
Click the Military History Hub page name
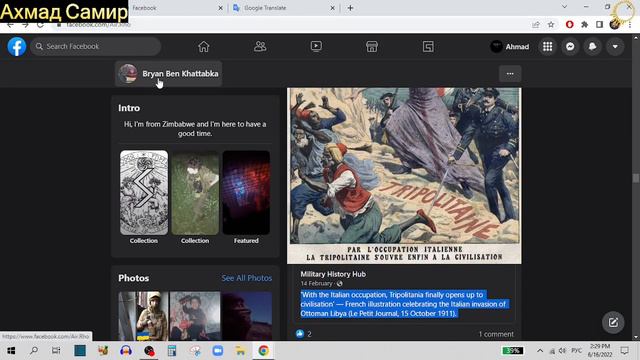pos(333,274)
